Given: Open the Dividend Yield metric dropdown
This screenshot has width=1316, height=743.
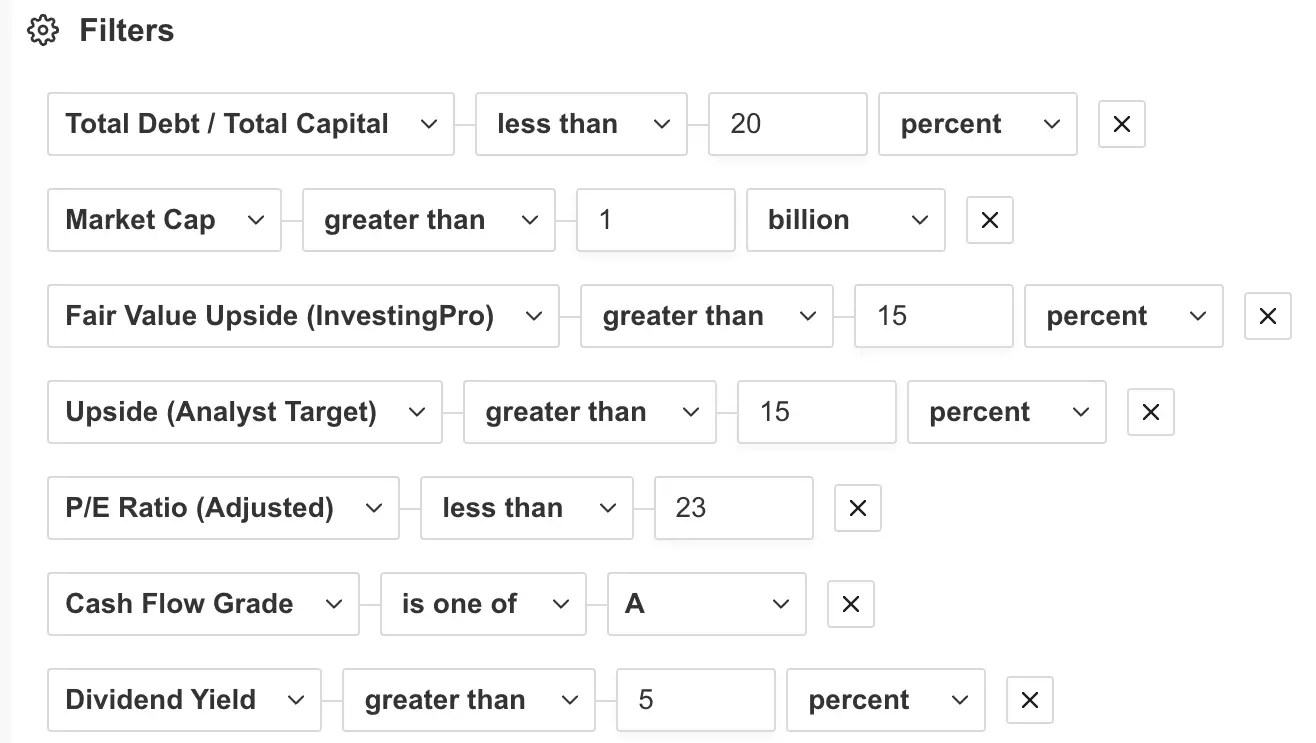Looking at the screenshot, I should (x=185, y=700).
